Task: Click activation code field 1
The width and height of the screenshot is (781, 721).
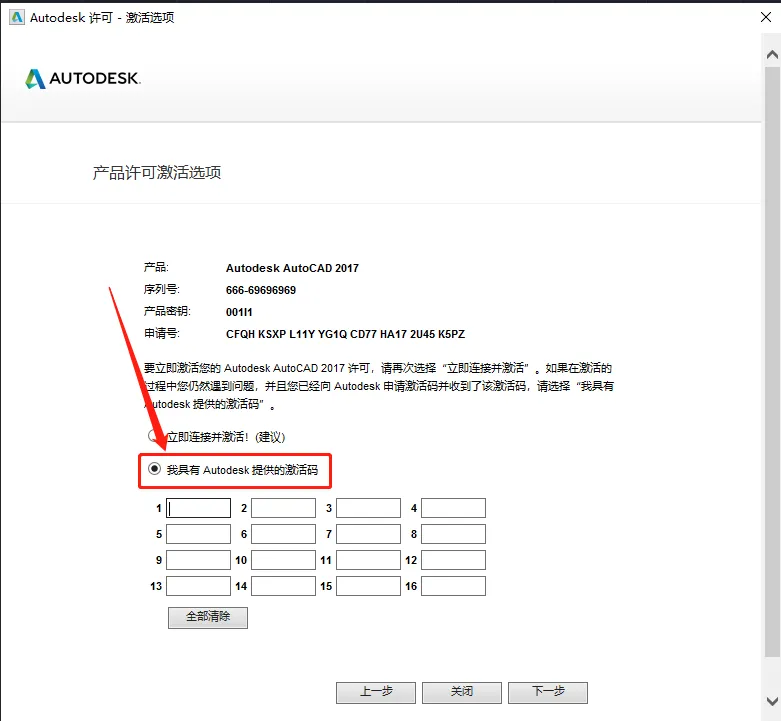Action: point(198,508)
